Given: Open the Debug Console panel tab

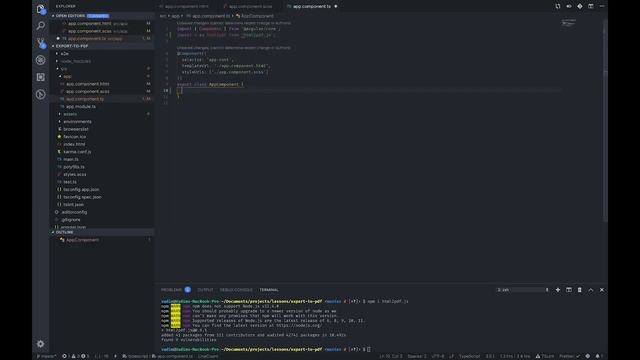Looking at the screenshot, I should 236,290.
